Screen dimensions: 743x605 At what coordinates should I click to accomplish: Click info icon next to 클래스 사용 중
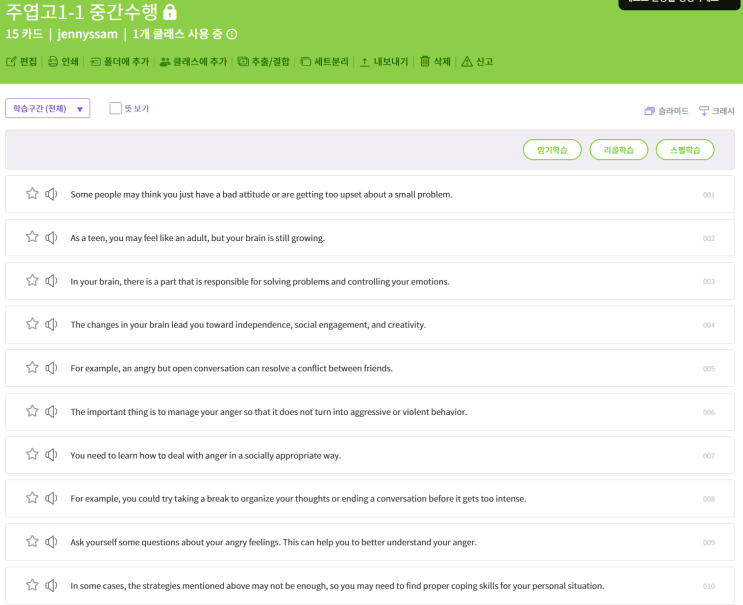tap(232, 35)
